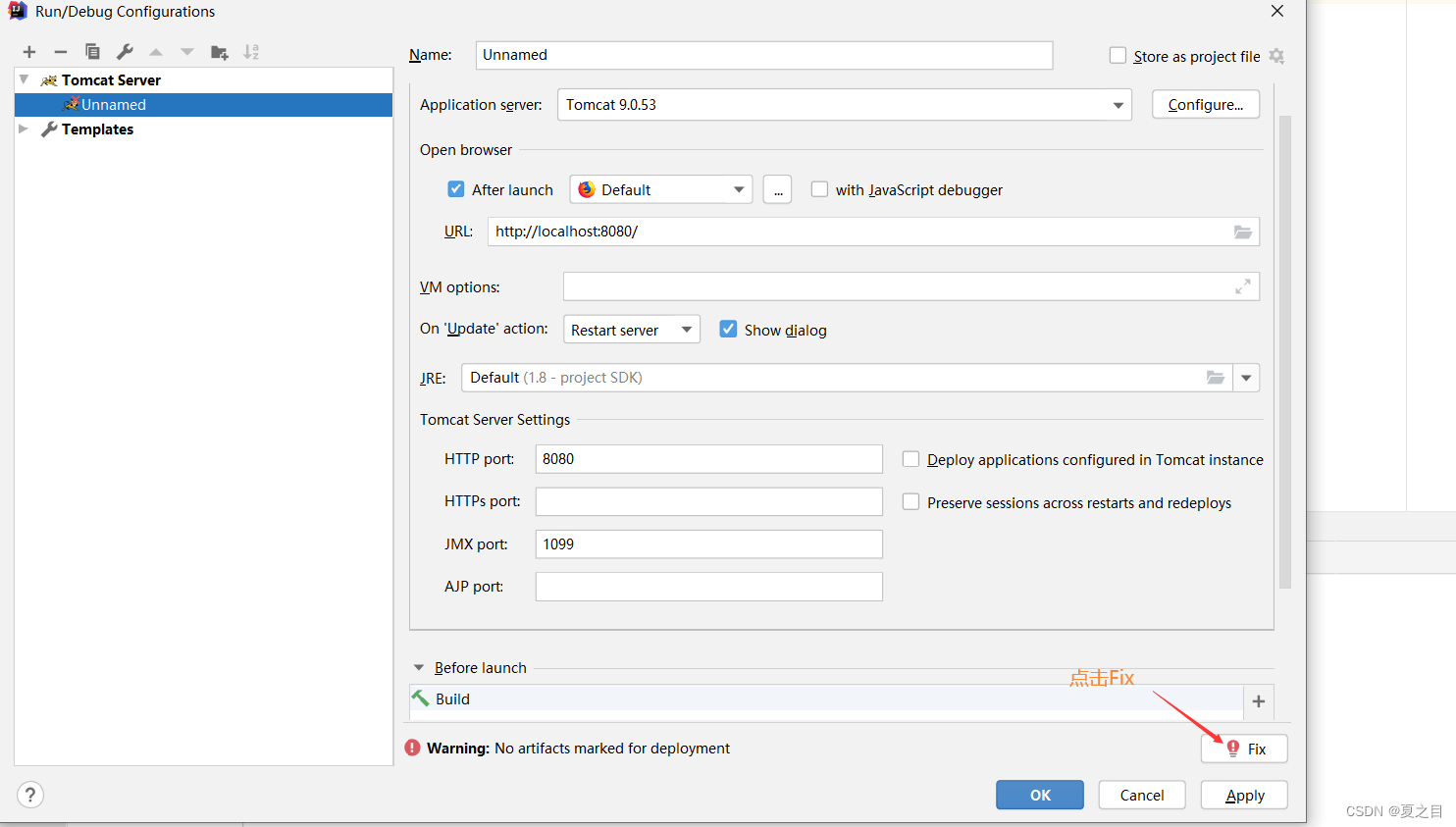Click Configure... button
This screenshot has width=1456, height=827.
click(1206, 105)
